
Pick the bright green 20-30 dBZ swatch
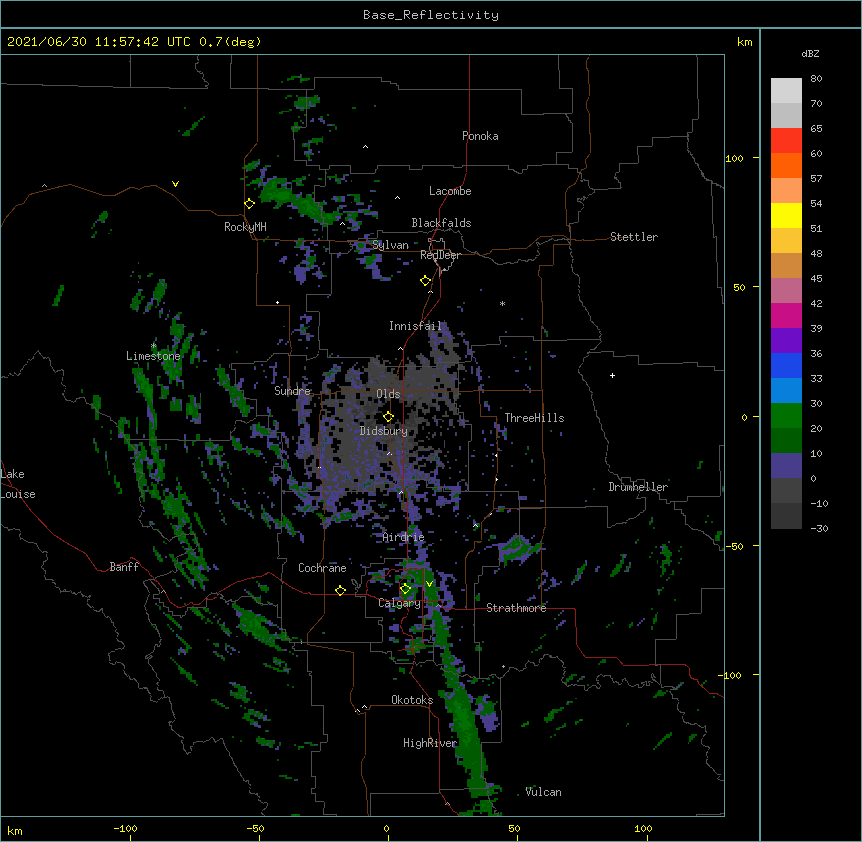[786, 416]
